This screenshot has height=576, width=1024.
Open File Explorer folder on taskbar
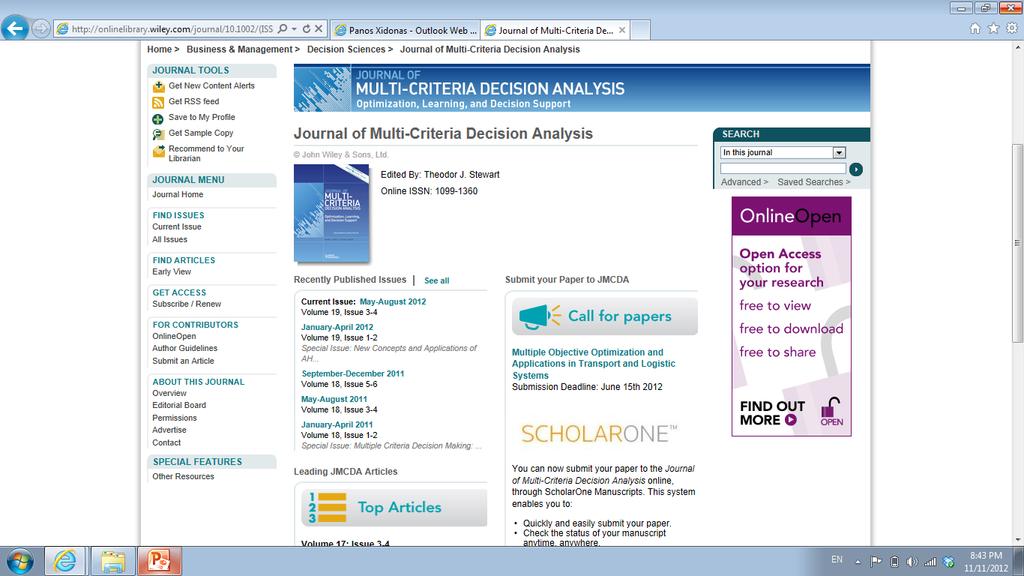[x=112, y=561]
